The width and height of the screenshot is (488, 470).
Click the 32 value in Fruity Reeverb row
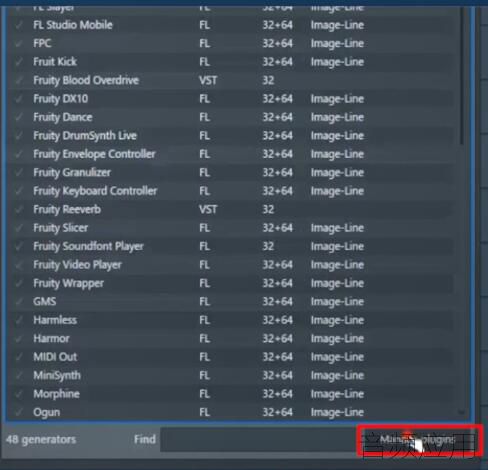tap(268, 209)
